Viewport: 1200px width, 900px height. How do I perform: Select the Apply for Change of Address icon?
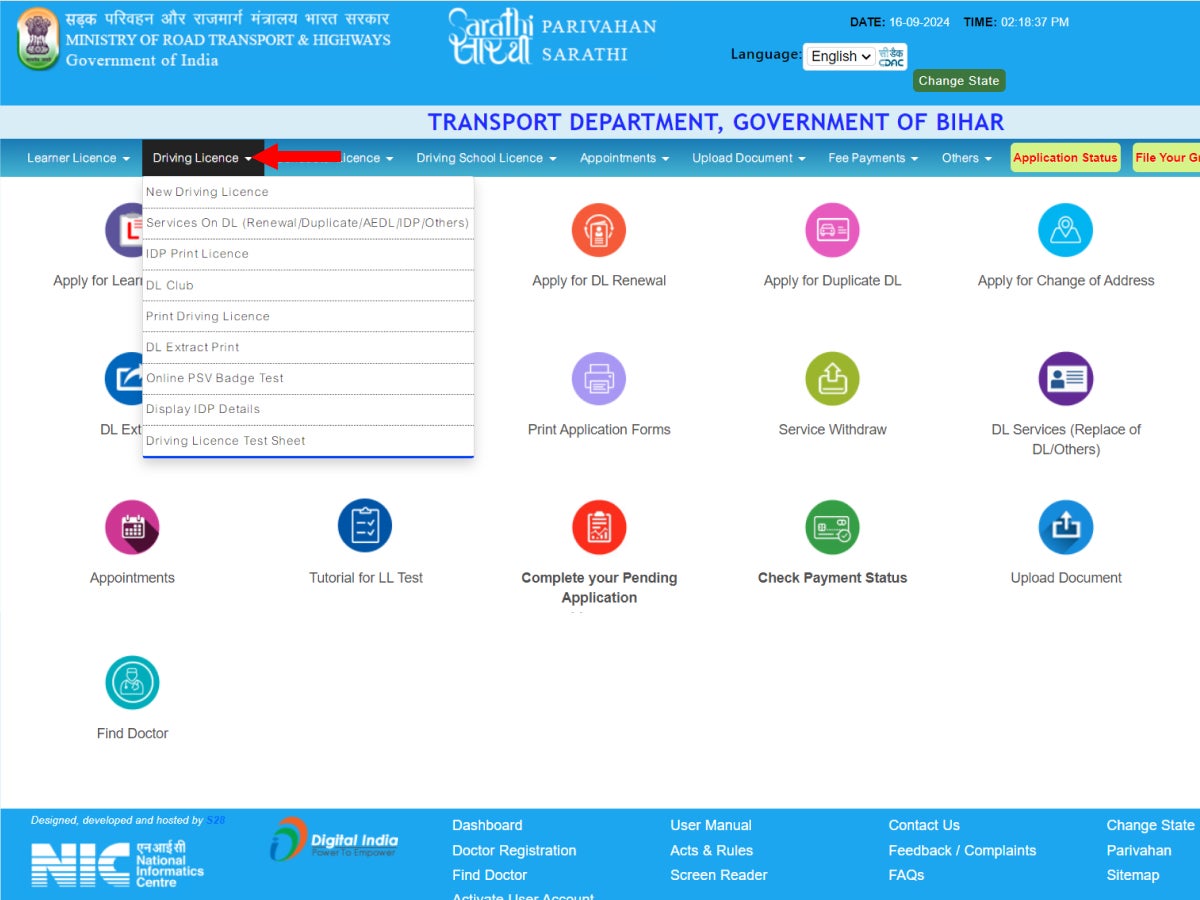[1065, 230]
